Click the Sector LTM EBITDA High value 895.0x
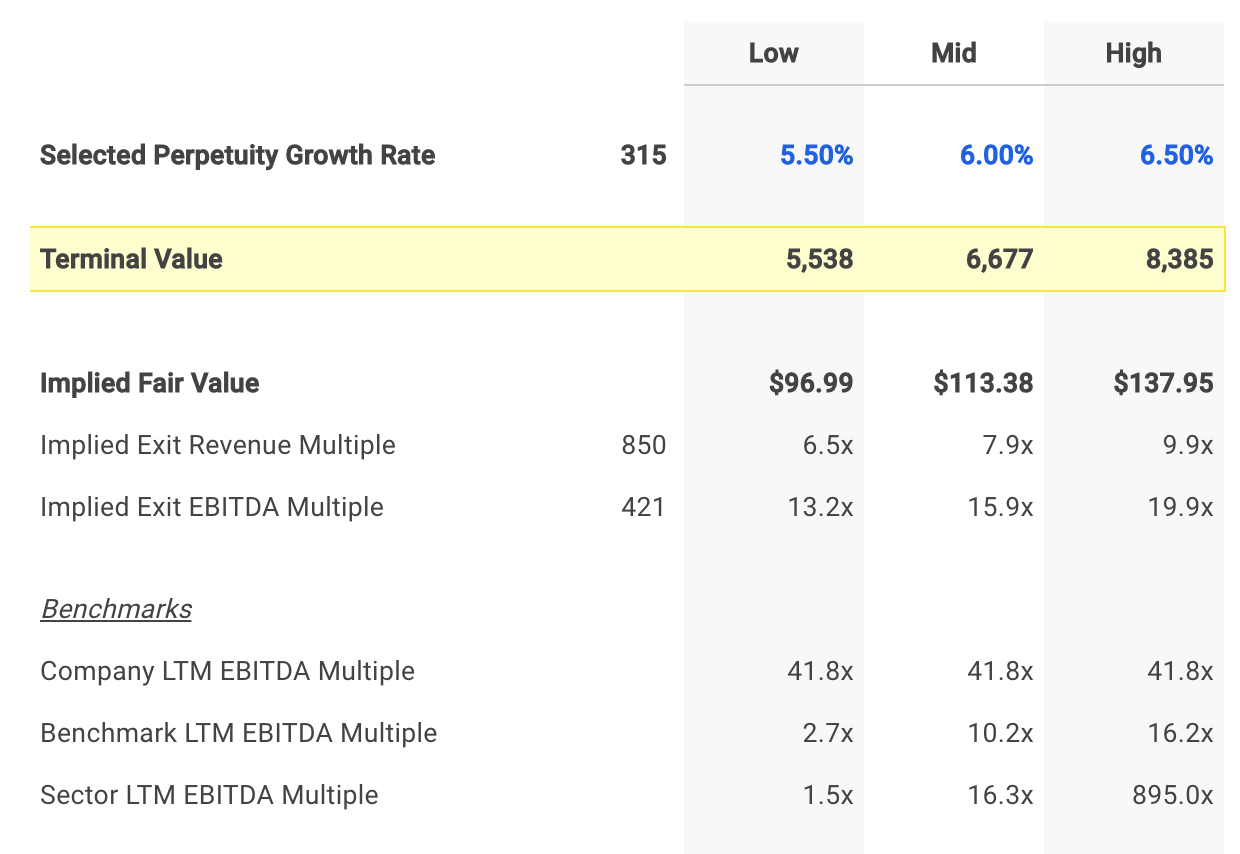 pos(1172,795)
